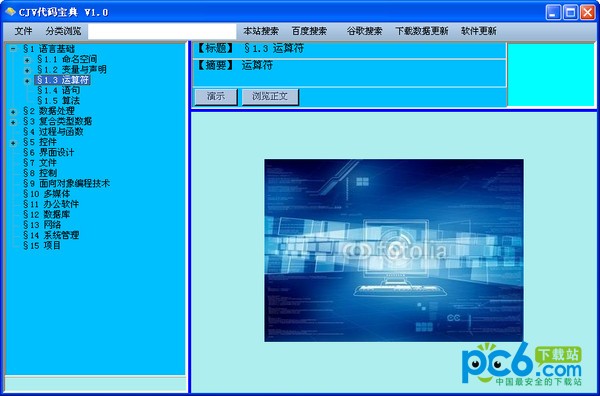Click 百度搜索 in the menu bar
The width and height of the screenshot is (600, 396).
pyautogui.click(x=309, y=31)
